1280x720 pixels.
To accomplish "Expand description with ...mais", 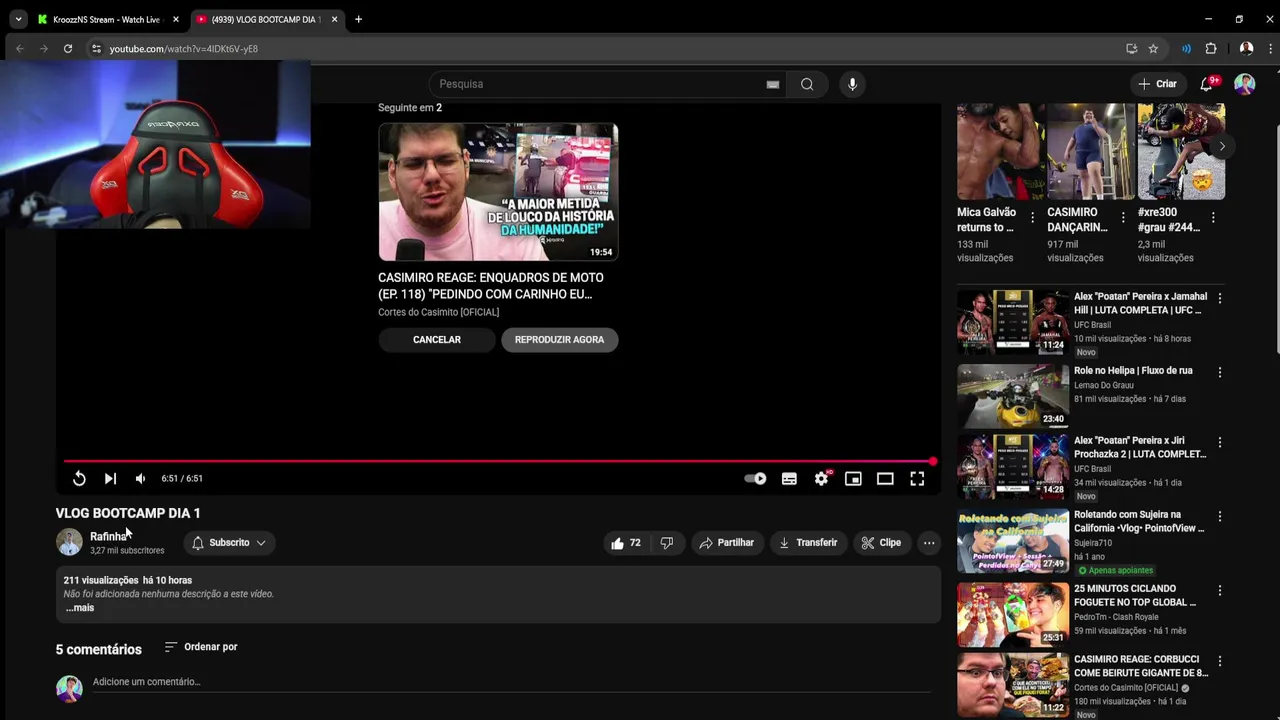I will coord(80,608).
